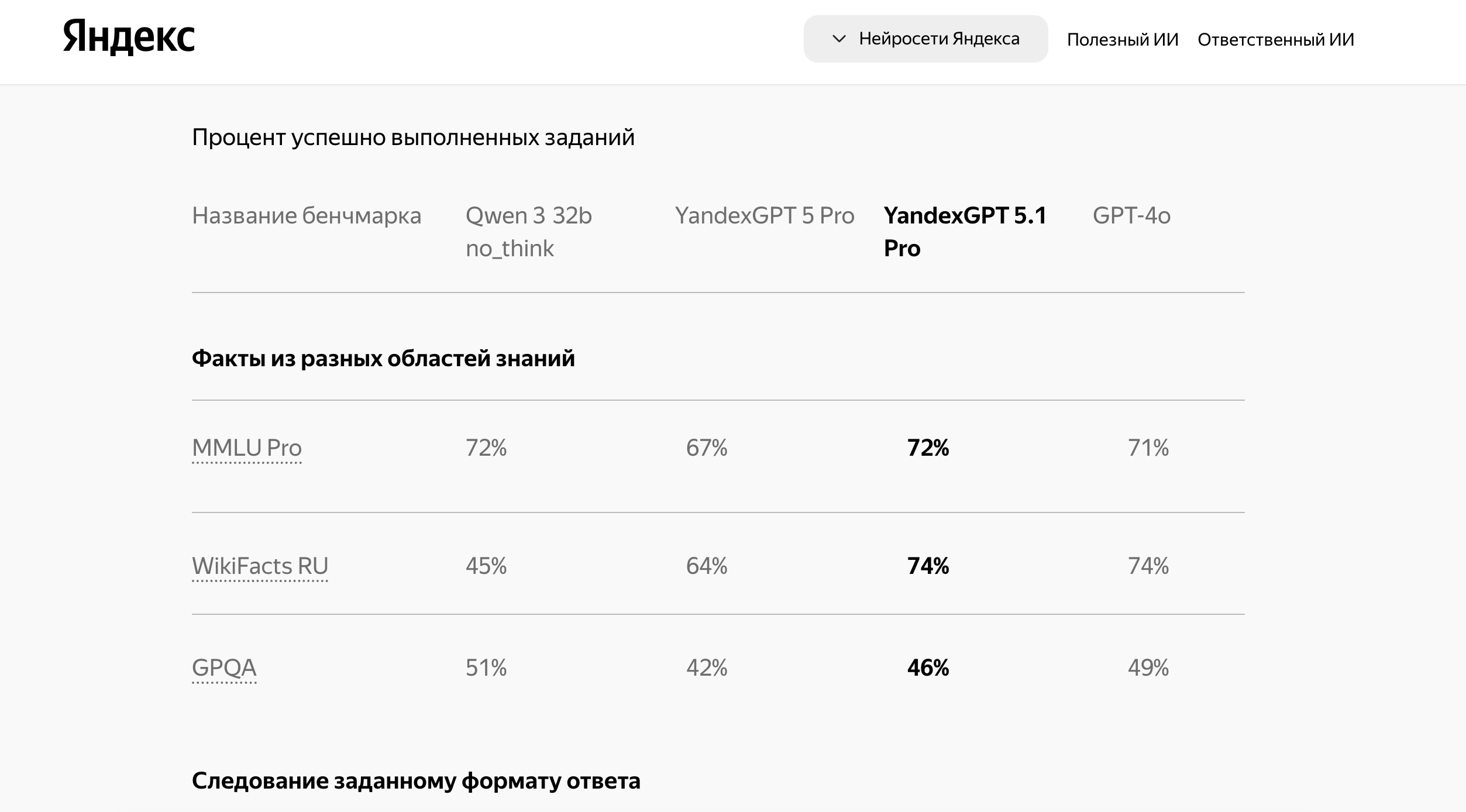Click the Яндекс logo
The height and width of the screenshot is (812, 1466).
click(x=129, y=37)
